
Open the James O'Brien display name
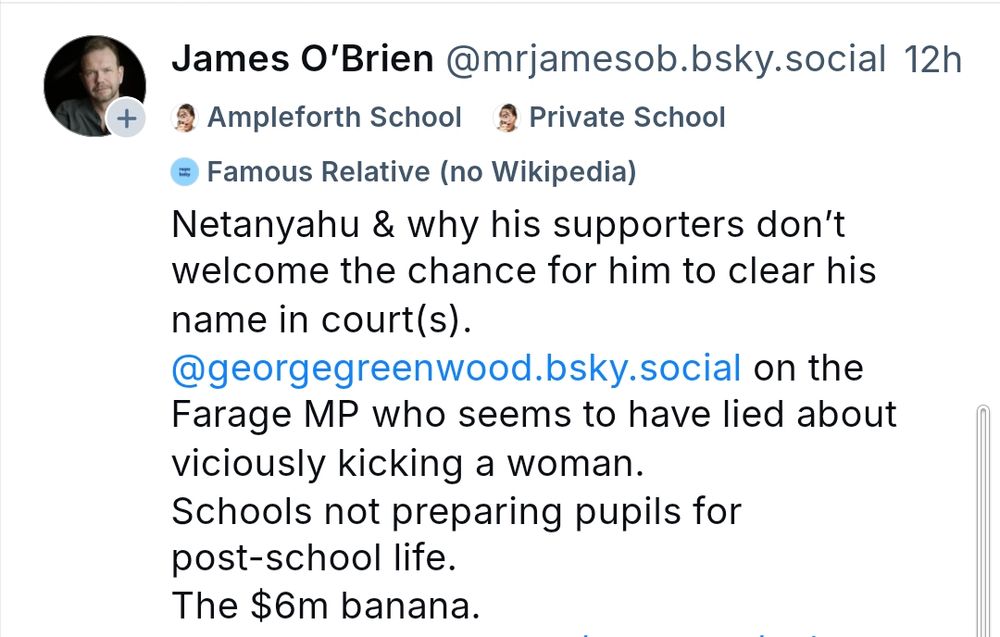(302, 60)
